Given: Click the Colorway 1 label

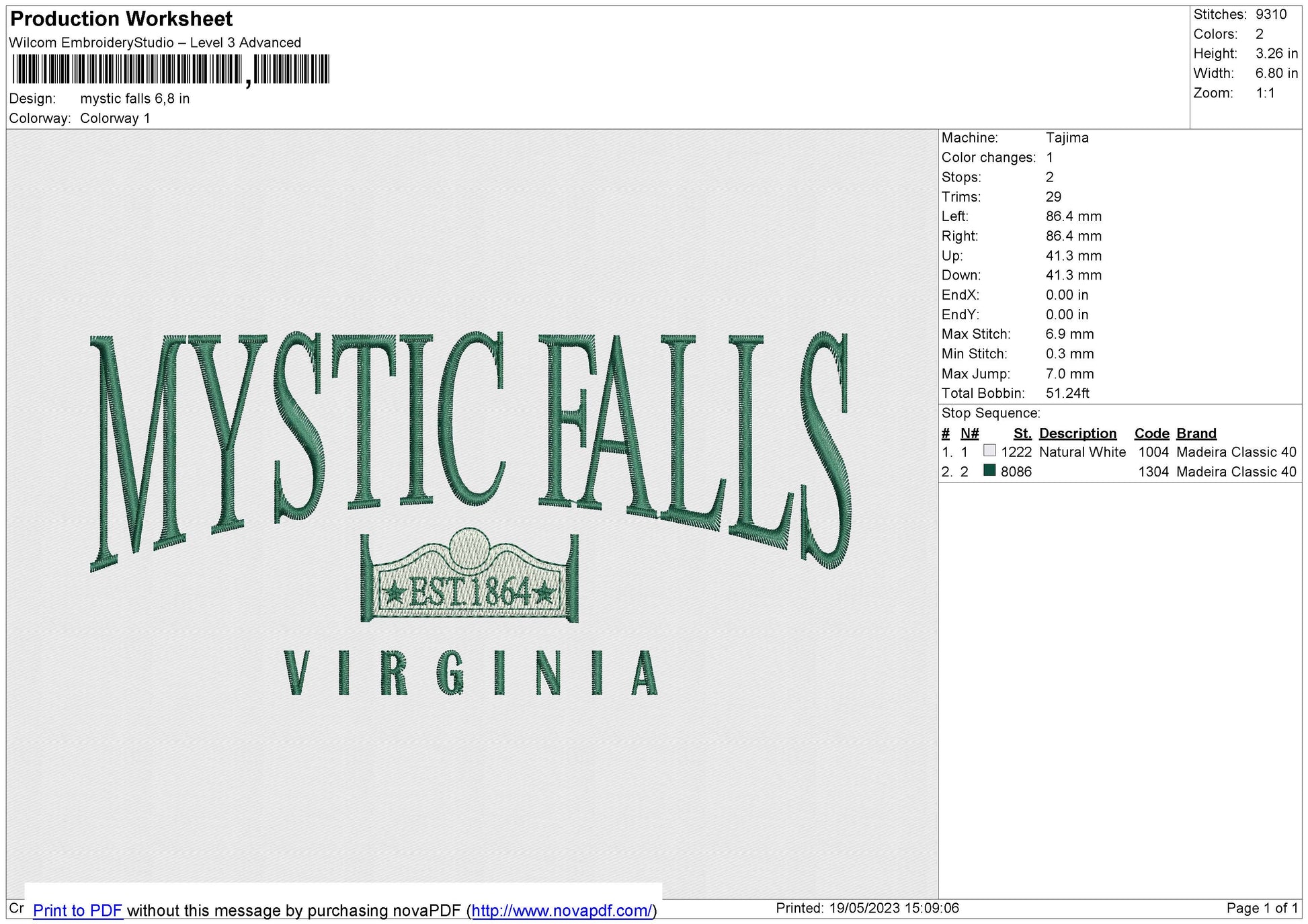Looking at the screenshot, I should (x=116, y=117).
